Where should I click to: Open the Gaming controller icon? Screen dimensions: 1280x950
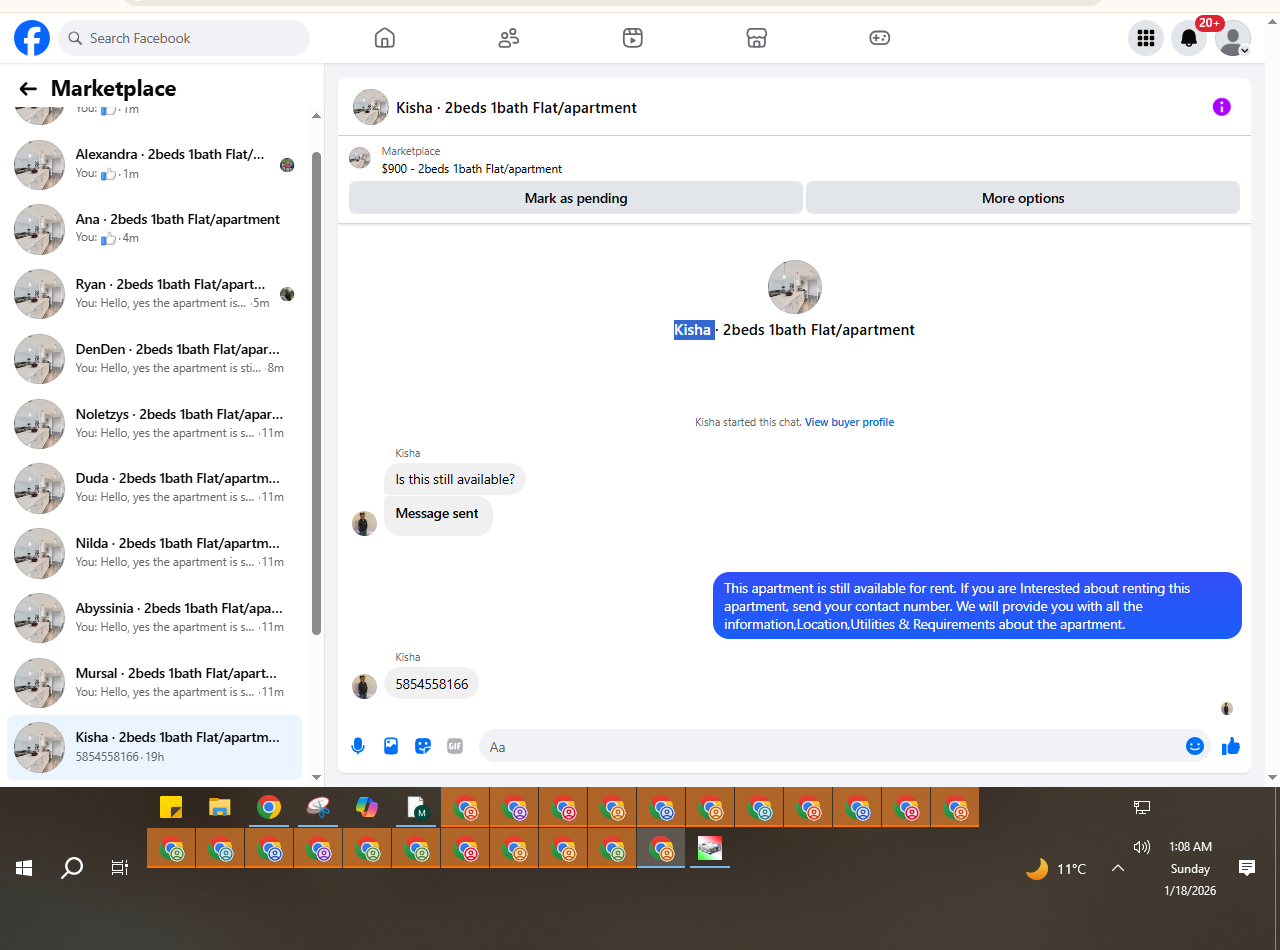point(879,38)
